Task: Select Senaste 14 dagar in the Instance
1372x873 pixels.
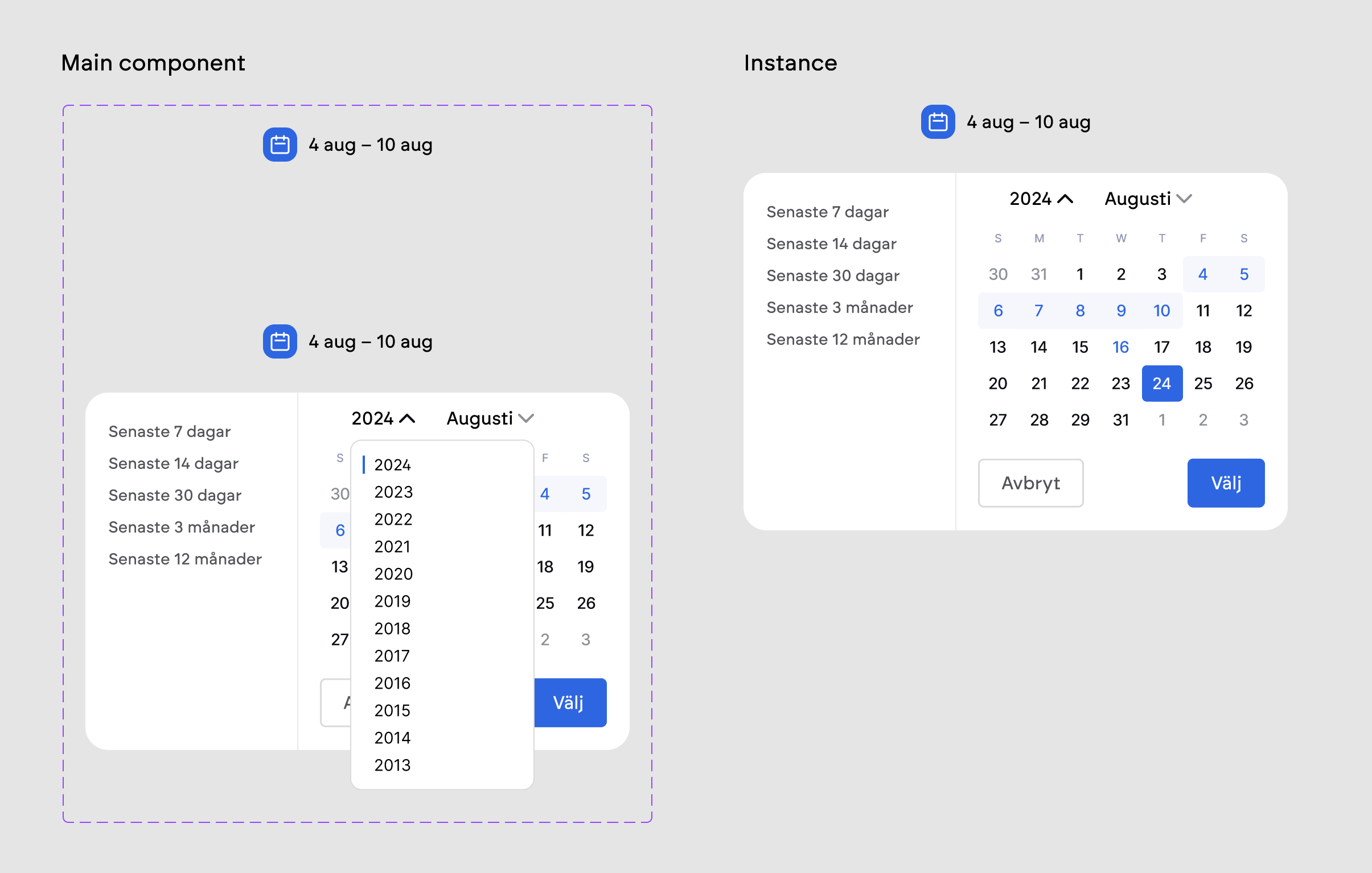Action: point(831,244)
